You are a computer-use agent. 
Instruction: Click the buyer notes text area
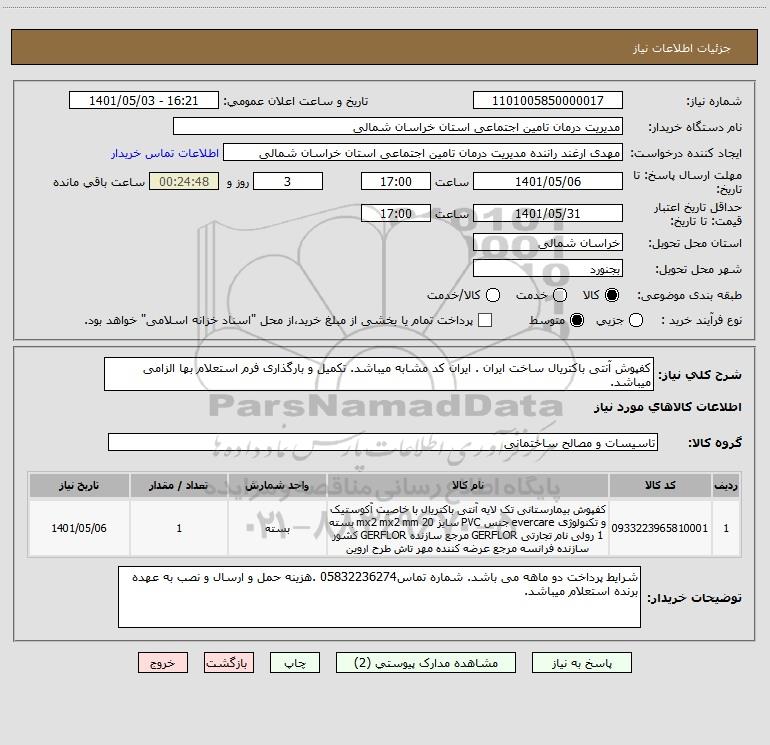pos(379,597)
